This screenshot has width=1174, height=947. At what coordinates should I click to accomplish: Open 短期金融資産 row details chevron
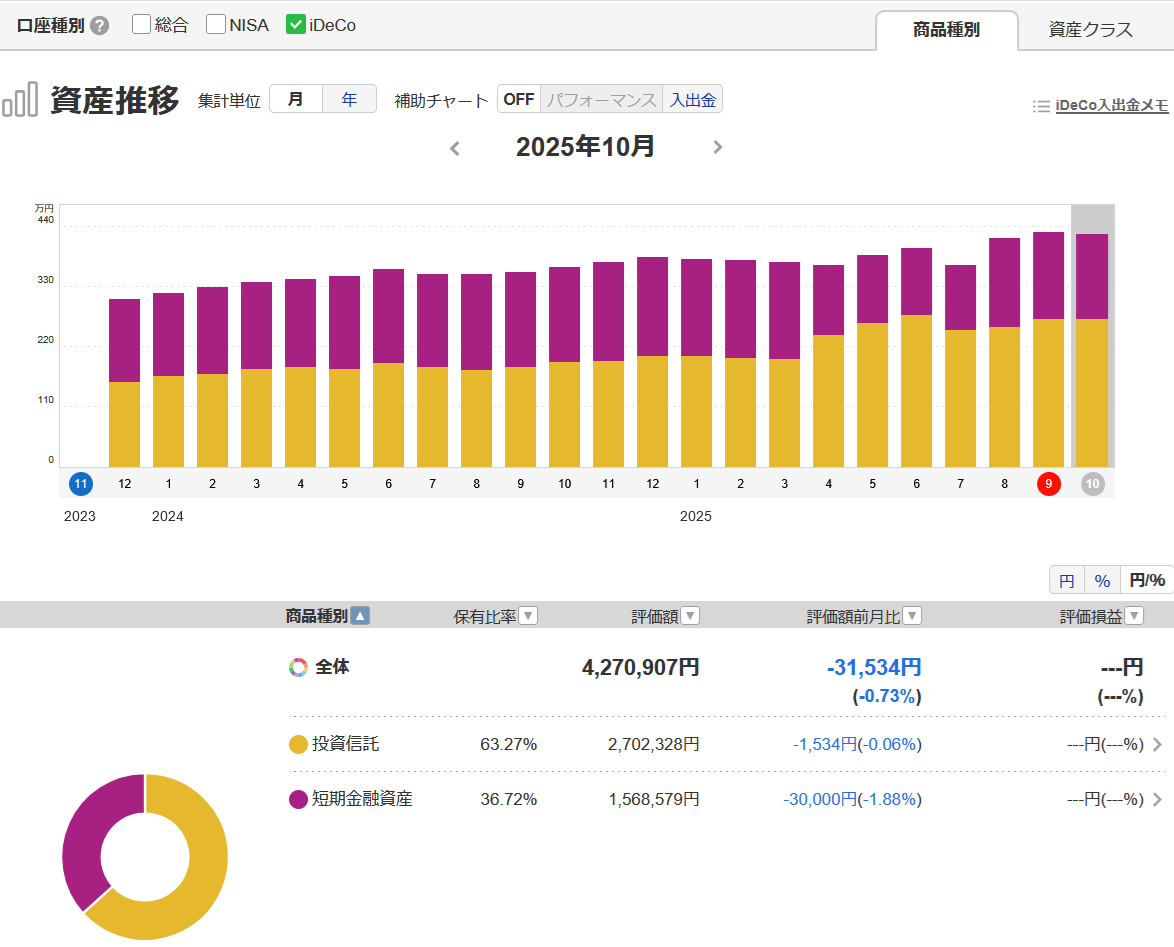[x=1157, y=799]
